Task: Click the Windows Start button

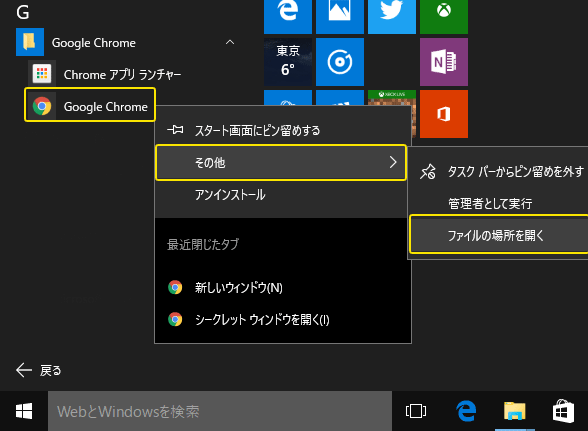Action: pos(24,411)
